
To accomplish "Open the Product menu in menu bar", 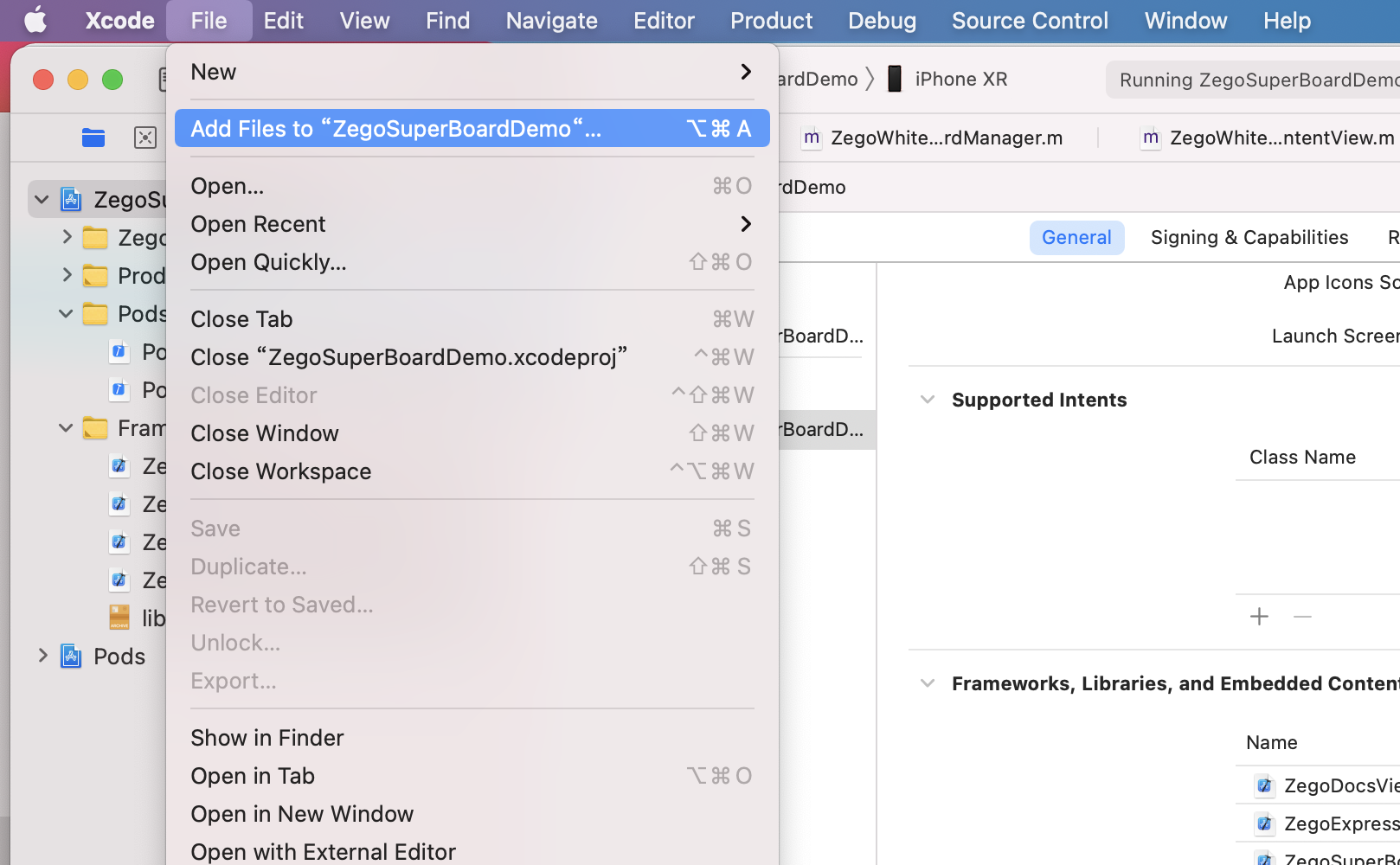I will coord(771,21).
